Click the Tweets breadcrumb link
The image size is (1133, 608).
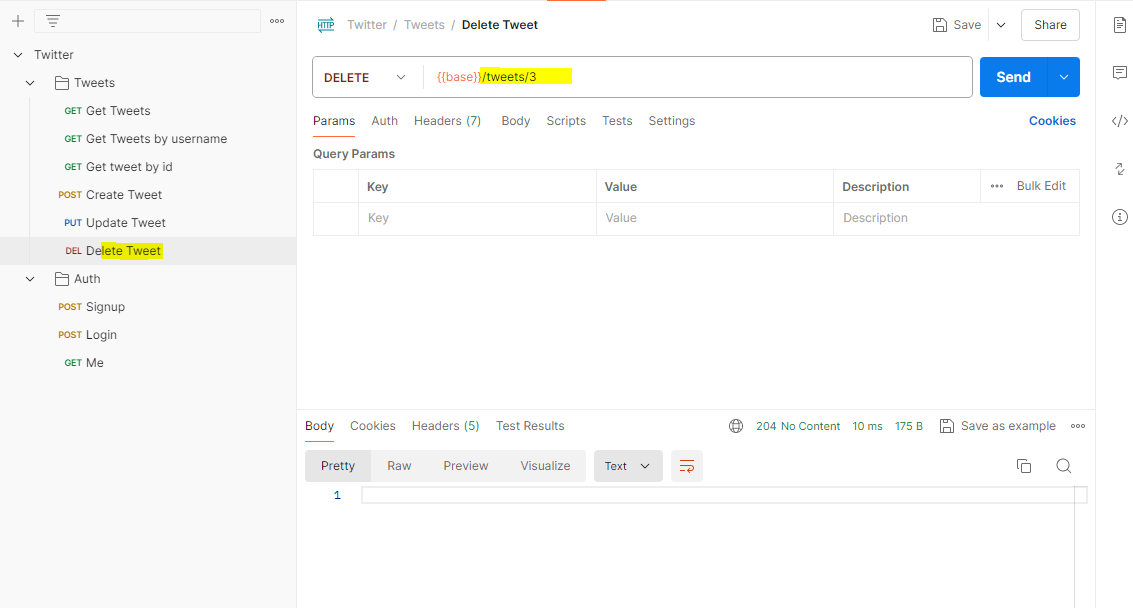click(x=424, y=25)
